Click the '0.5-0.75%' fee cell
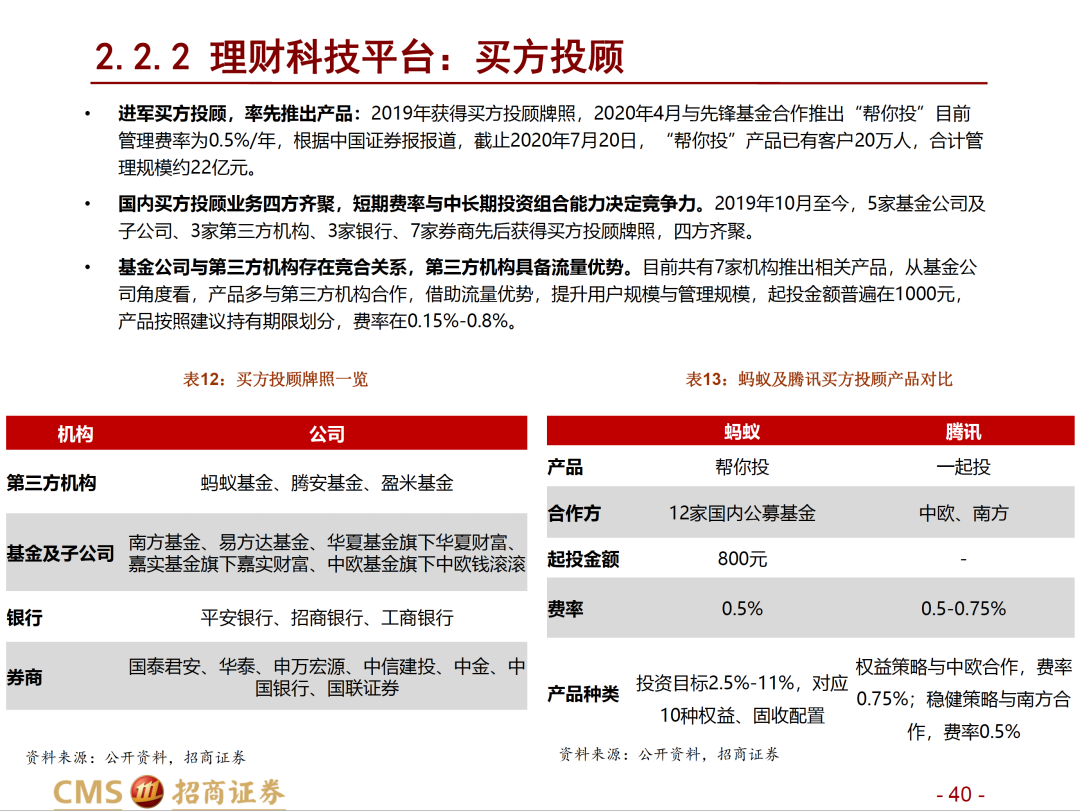 963,609
